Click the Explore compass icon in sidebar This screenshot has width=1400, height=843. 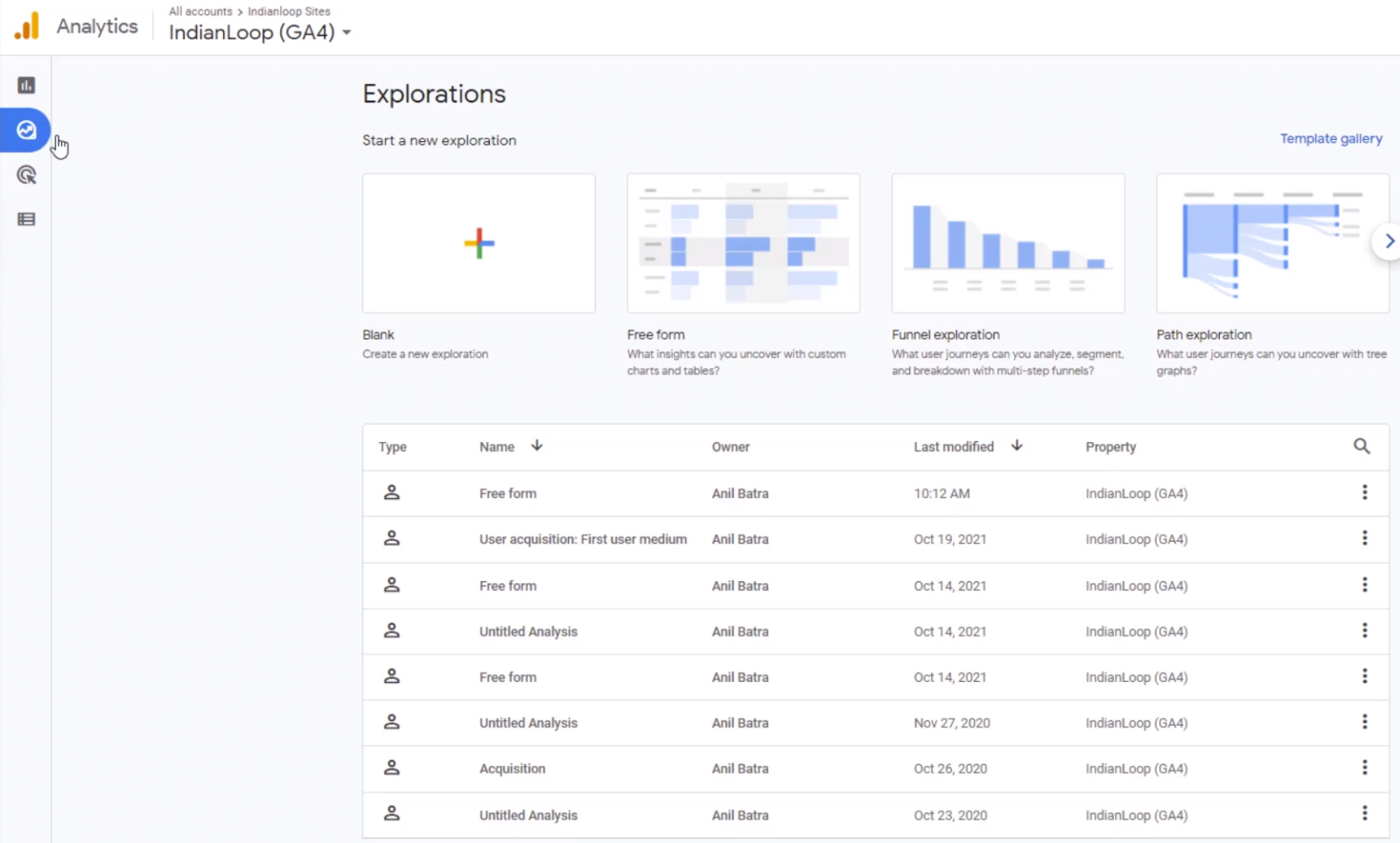25,130
